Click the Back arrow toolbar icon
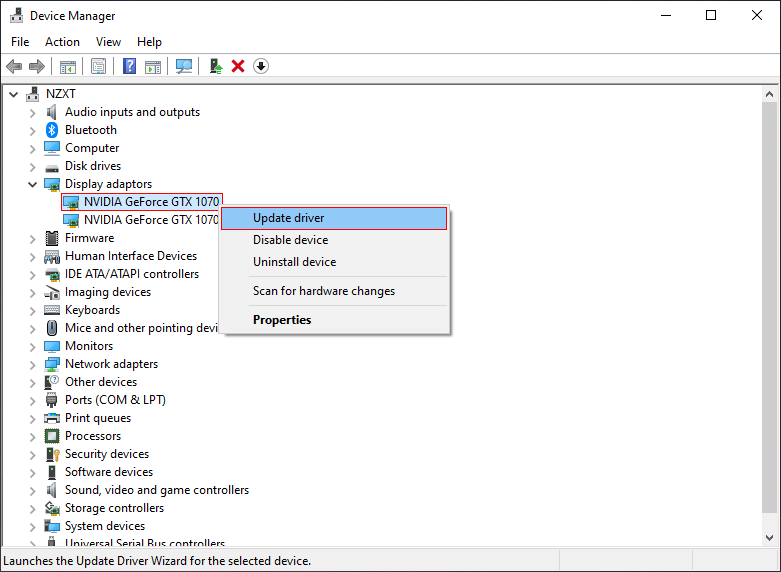This screenshot has width=781, height=572. pyautogui.click(x=14, y=66)
